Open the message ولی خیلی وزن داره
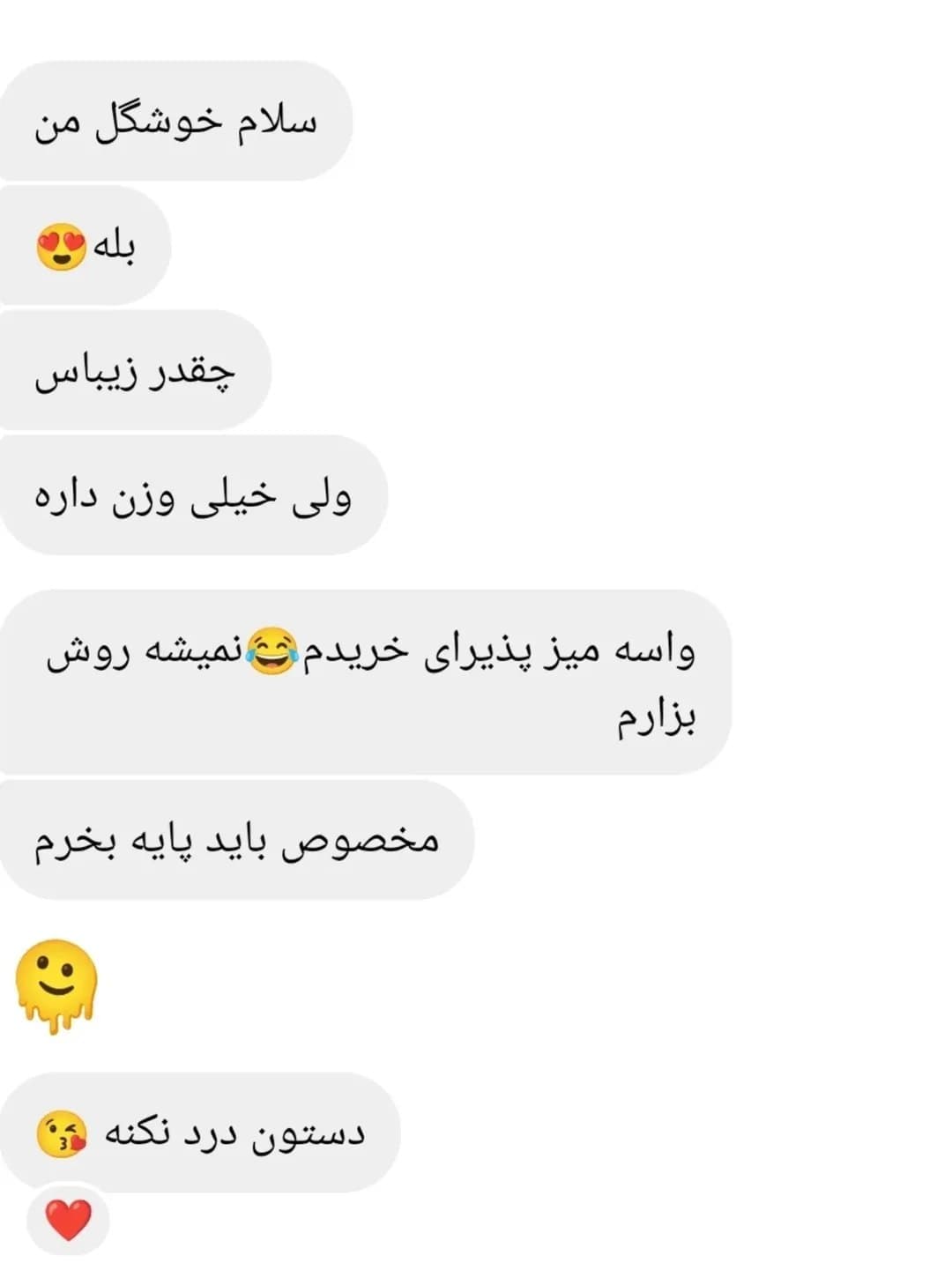This screenshot has width=952, height=1270. (x=192, y=494)
